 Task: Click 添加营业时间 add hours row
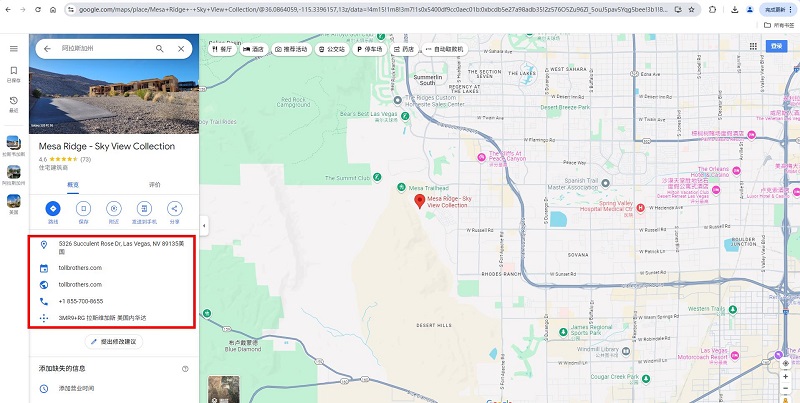pyautogui.click(x=114, y=389)
